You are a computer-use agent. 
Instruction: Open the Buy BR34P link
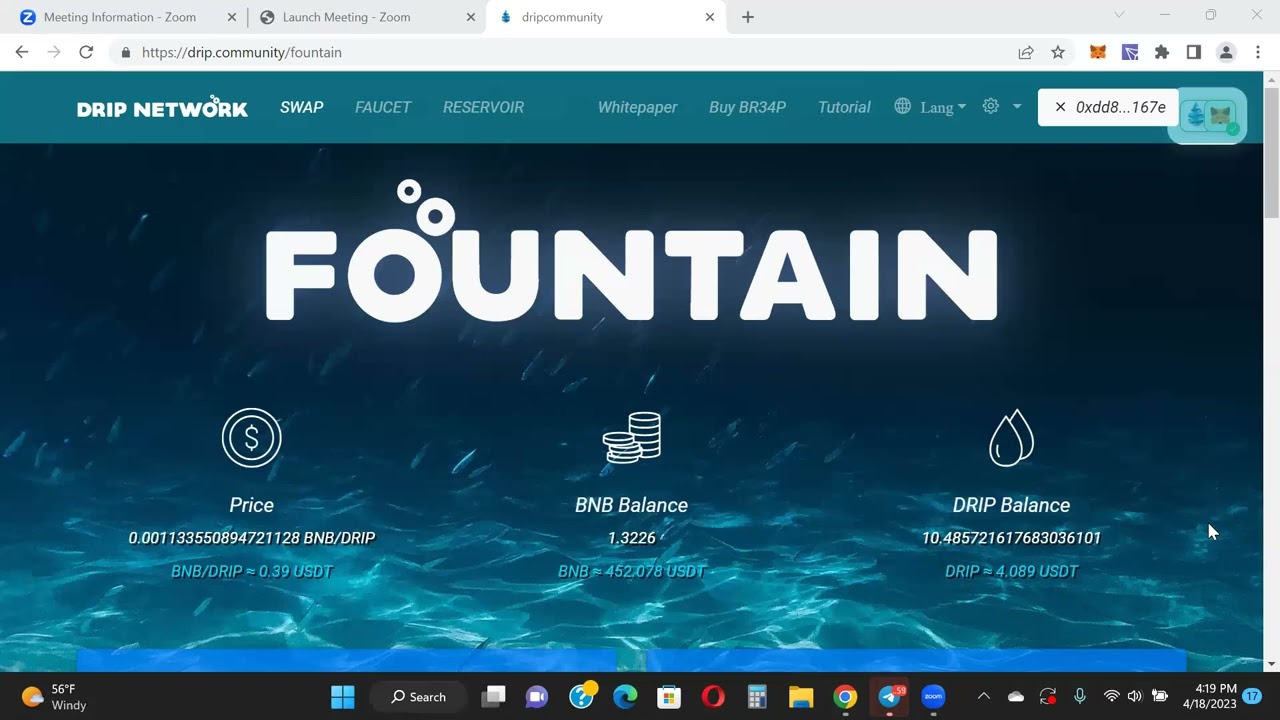tap(748, 107)
